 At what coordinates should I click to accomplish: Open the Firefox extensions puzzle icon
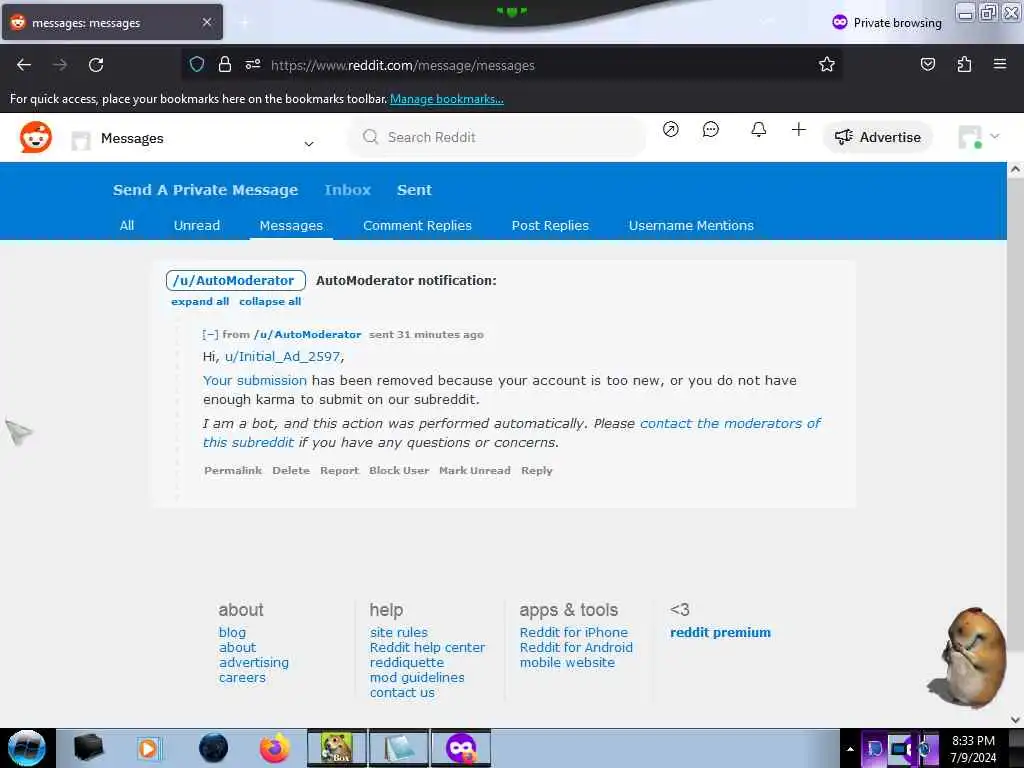point(964,64)
